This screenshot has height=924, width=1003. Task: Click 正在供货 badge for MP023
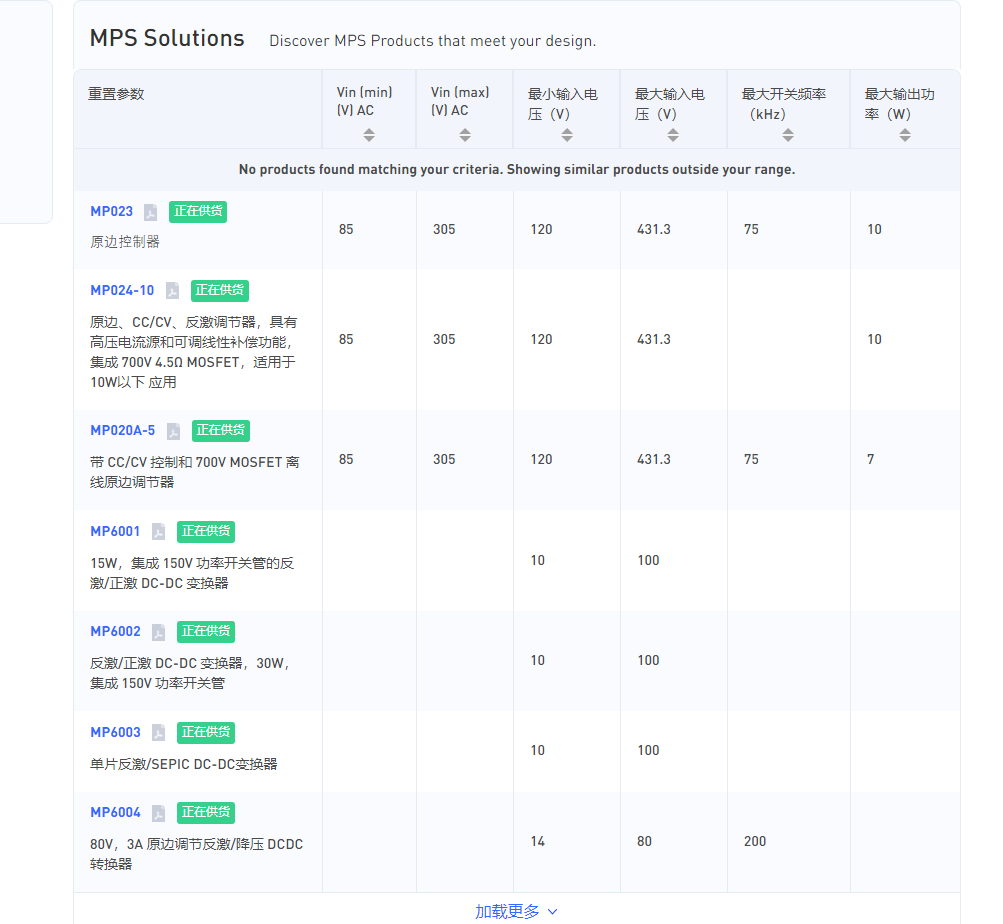tap(198, 211)
